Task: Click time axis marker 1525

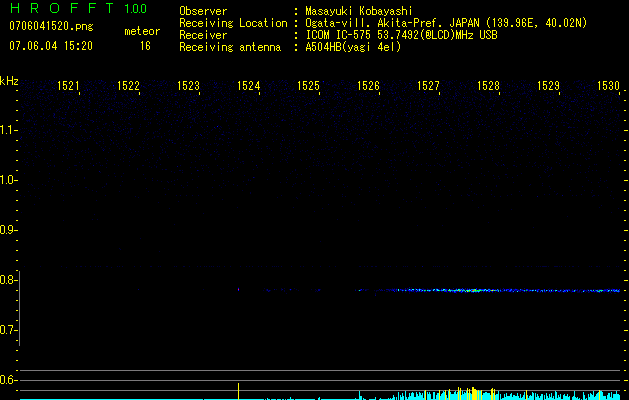Action: coord(308,86)
